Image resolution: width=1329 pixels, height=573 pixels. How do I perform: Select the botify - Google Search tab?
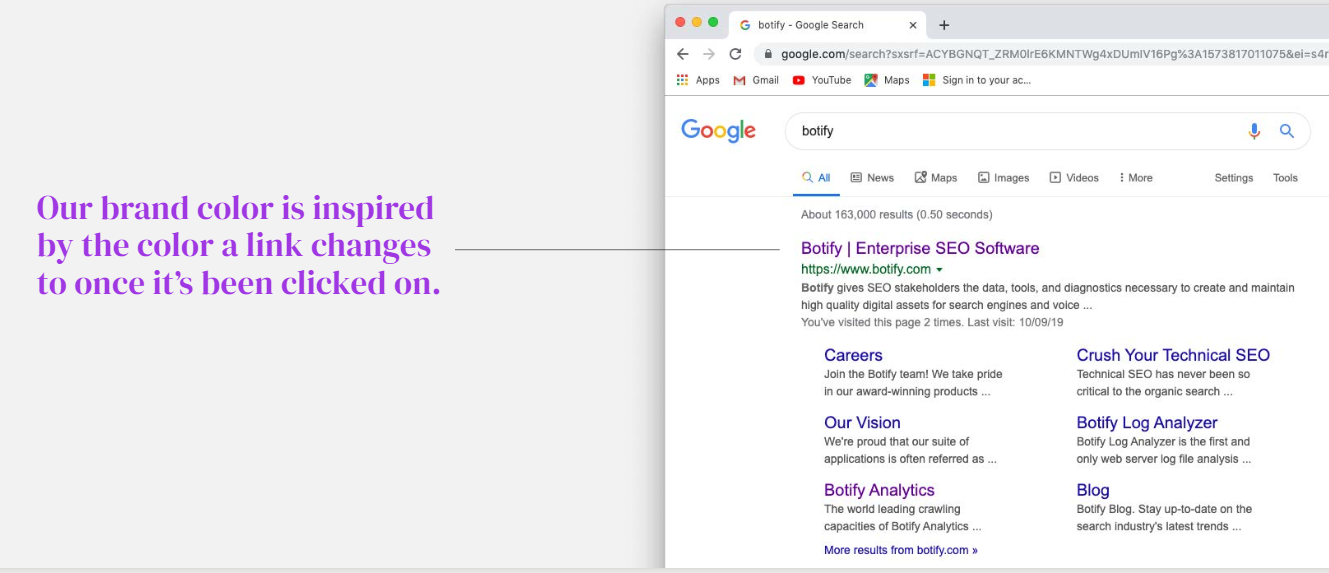click(829, 25)
